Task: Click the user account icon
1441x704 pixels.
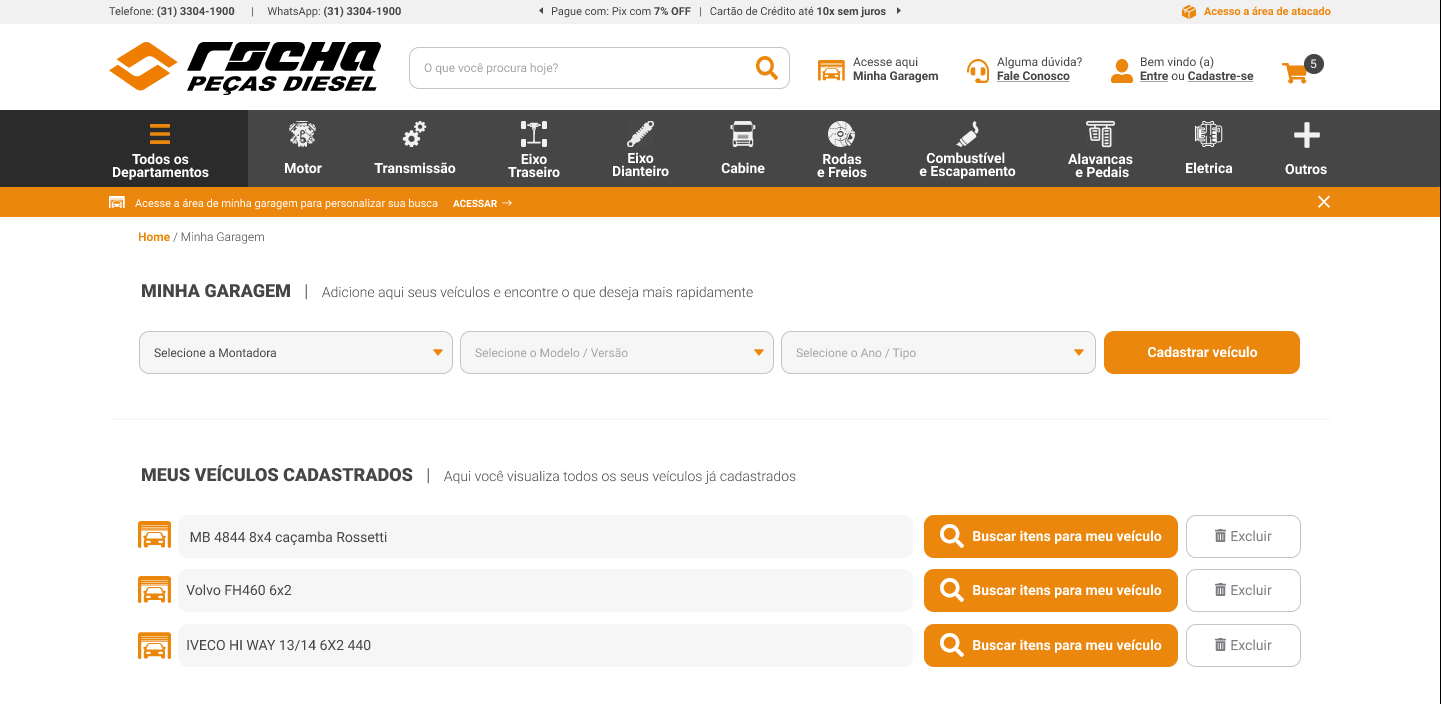Action: click(x=1122, y=70)
